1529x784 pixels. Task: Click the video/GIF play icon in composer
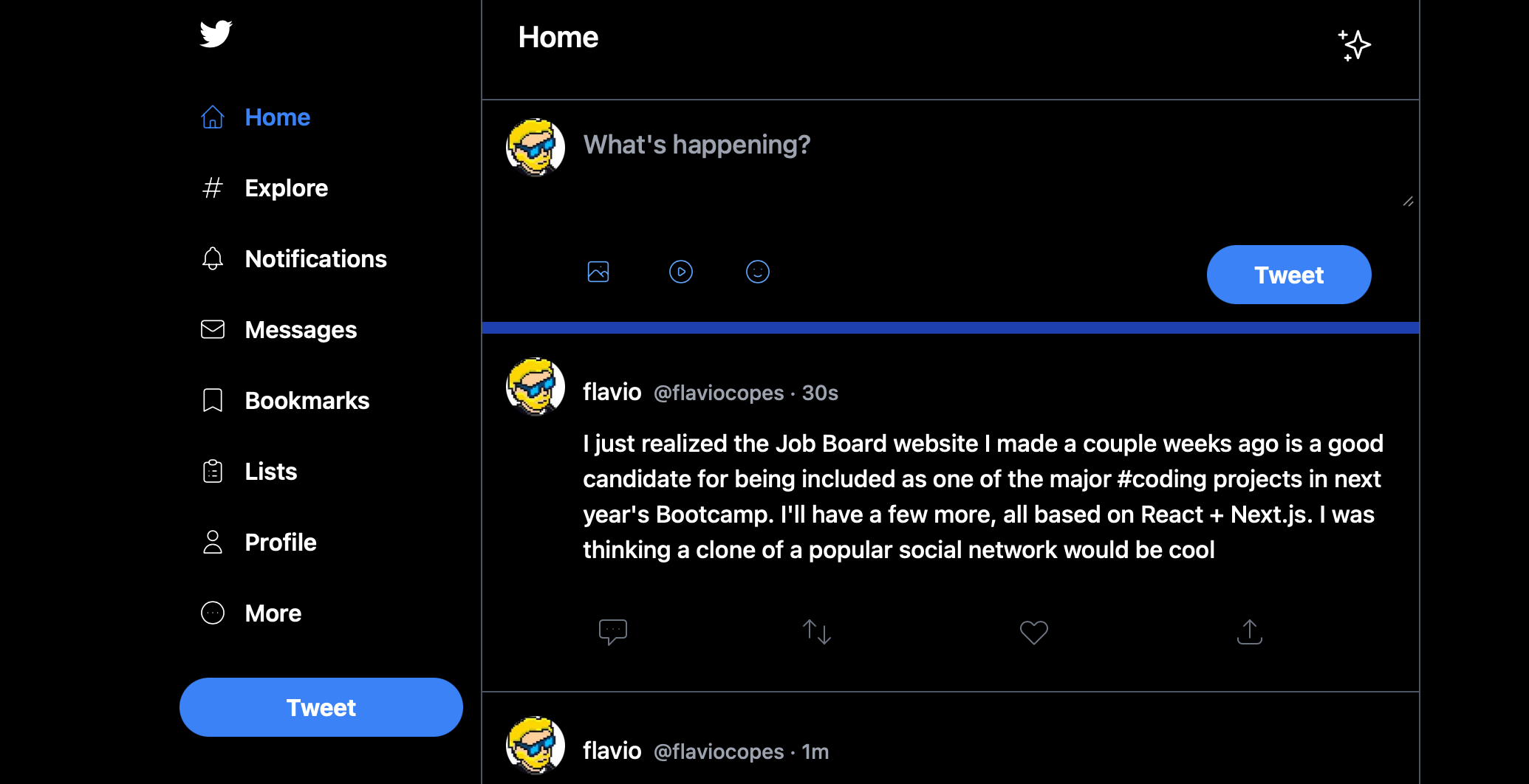pyautogui.click(x=680, y=272)
